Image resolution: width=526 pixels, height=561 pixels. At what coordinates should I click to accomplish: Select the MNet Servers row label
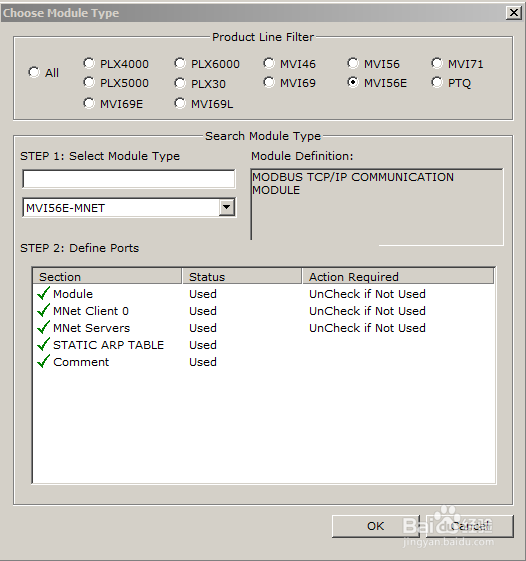92,328
